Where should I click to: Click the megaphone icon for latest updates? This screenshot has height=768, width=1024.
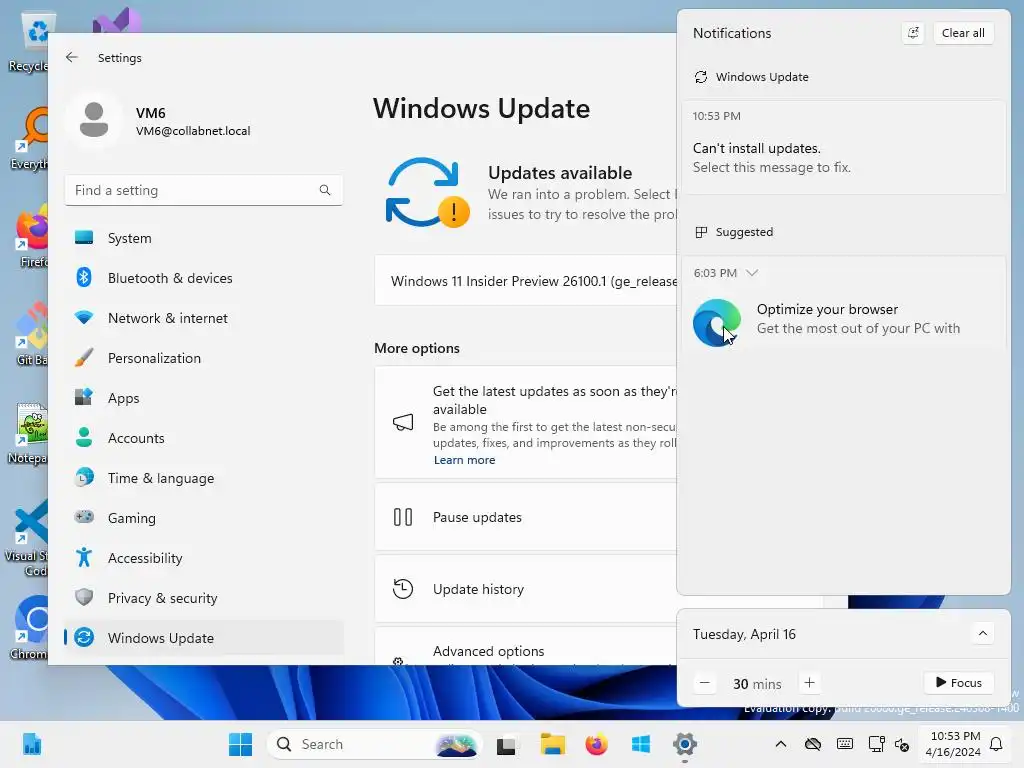pyautogui.click(x=403, y=423)
